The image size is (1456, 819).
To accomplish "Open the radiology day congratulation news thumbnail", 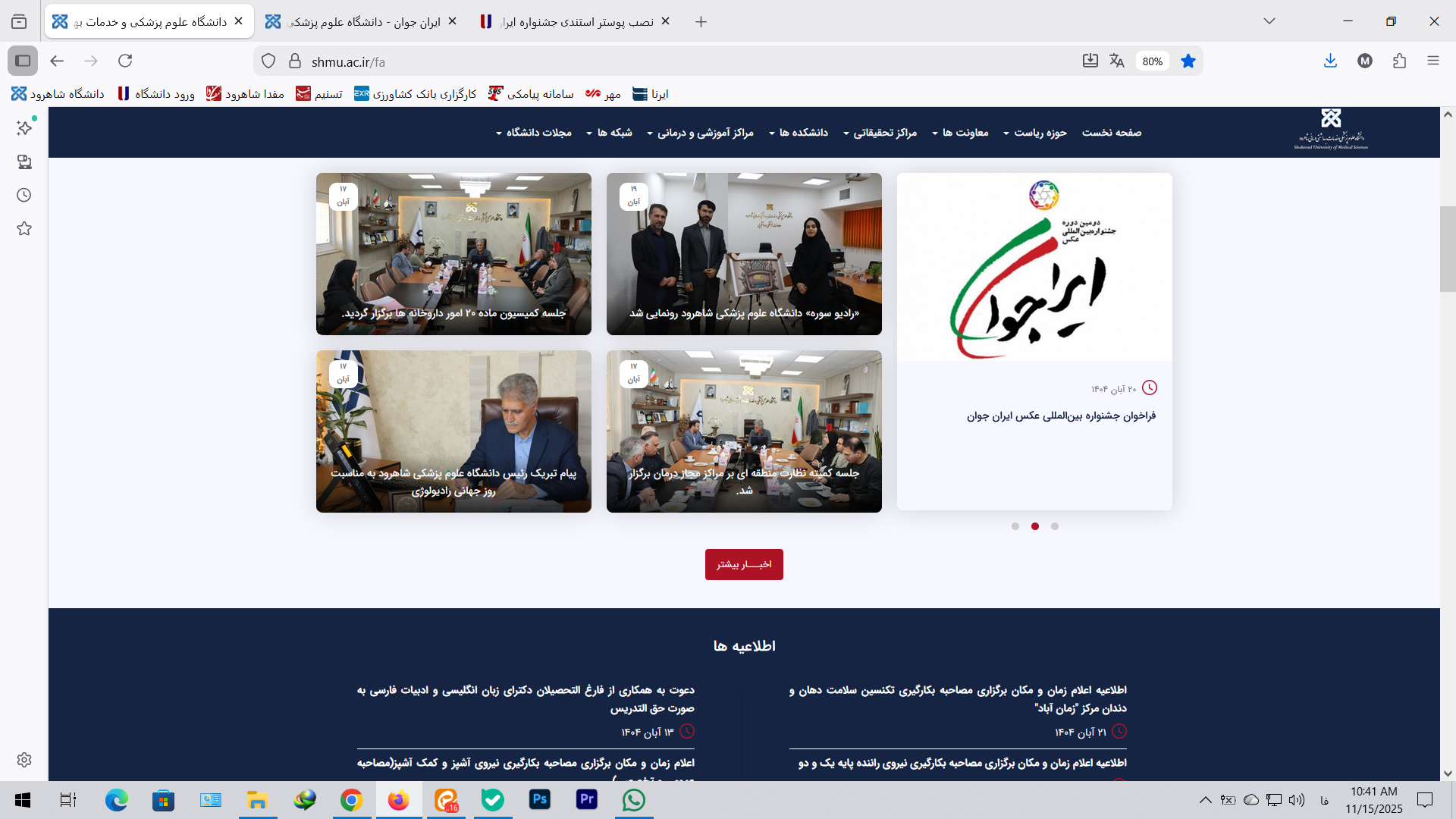I will pyautogui.click(x=453, y=431).
